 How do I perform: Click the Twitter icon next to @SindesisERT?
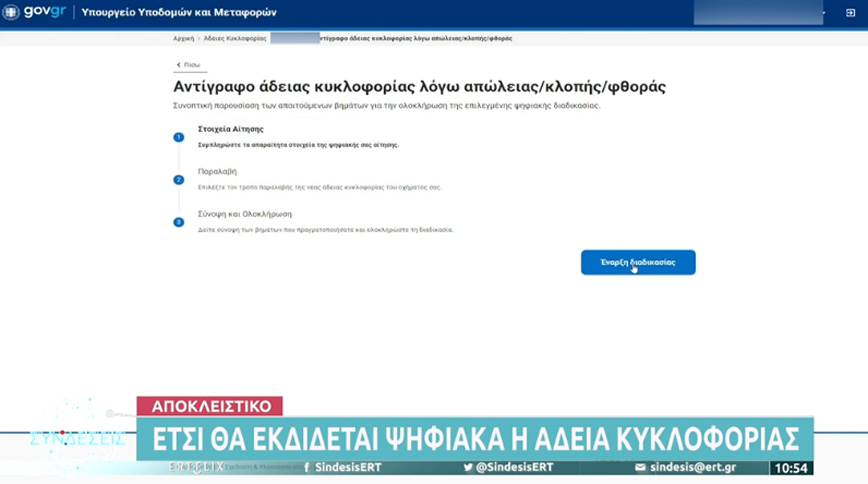click(469, 468)
